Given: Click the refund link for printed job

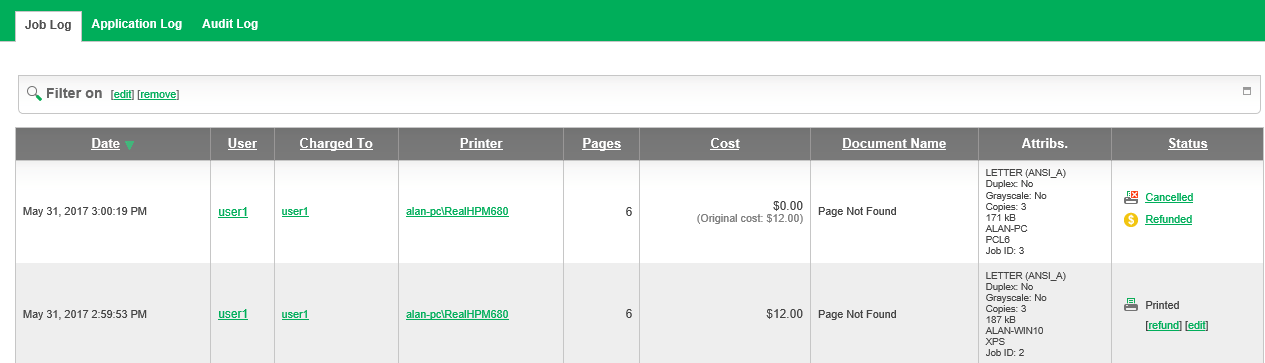Looking at the screenshot, I should (1163, 326).
